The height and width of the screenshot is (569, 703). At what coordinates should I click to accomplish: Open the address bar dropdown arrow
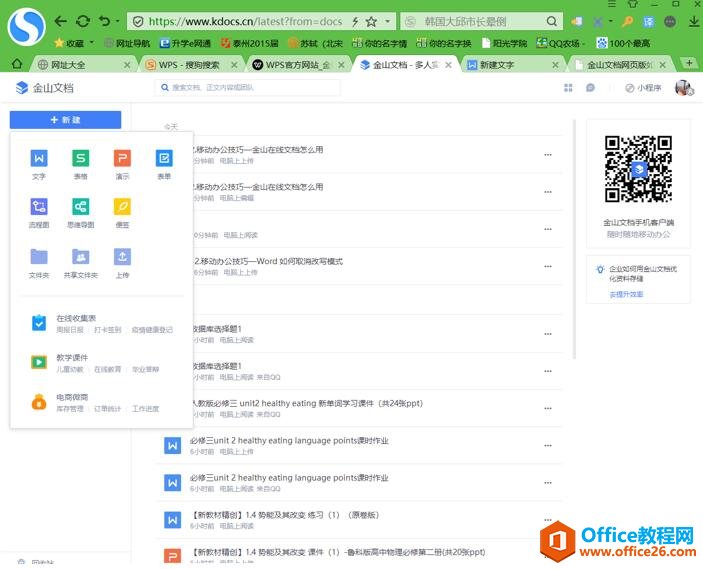[x=387, y=21]
